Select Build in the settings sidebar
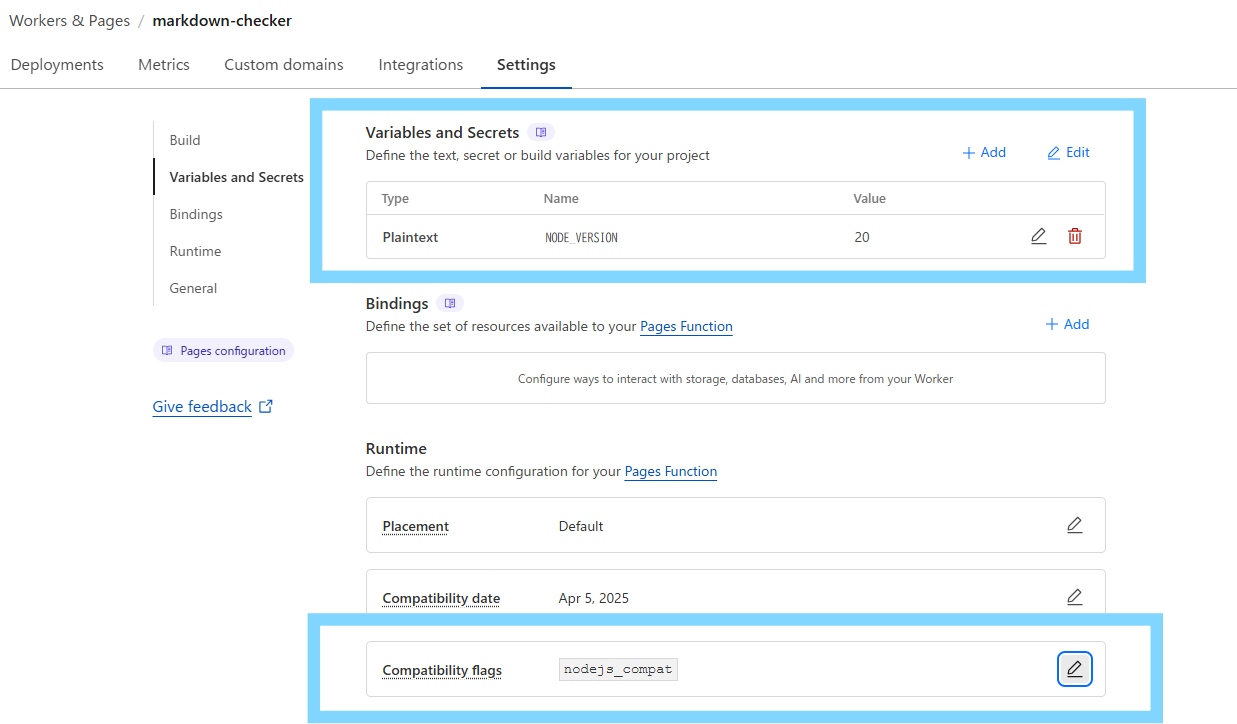This screenshot has height=724, width=1237. 184,140
